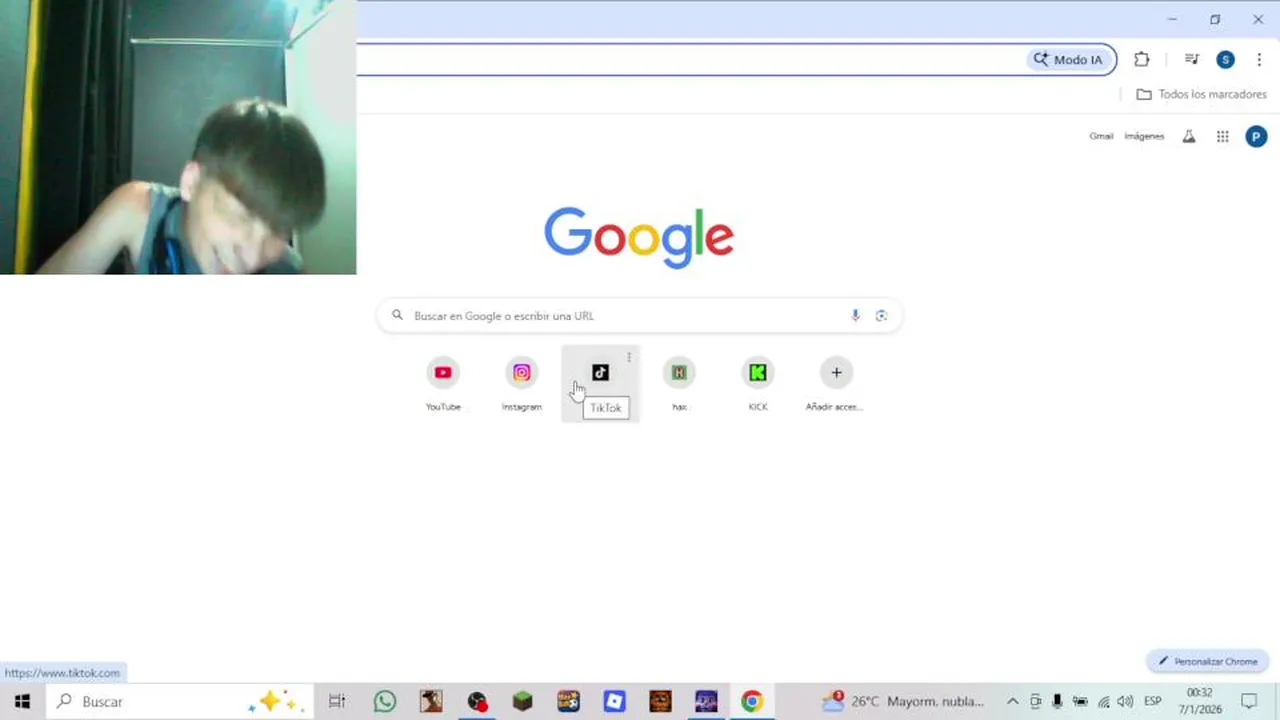Restore down the Chrome window
The height and width of the screenshot is (720, 1280).
click(x=1215, y=19)
